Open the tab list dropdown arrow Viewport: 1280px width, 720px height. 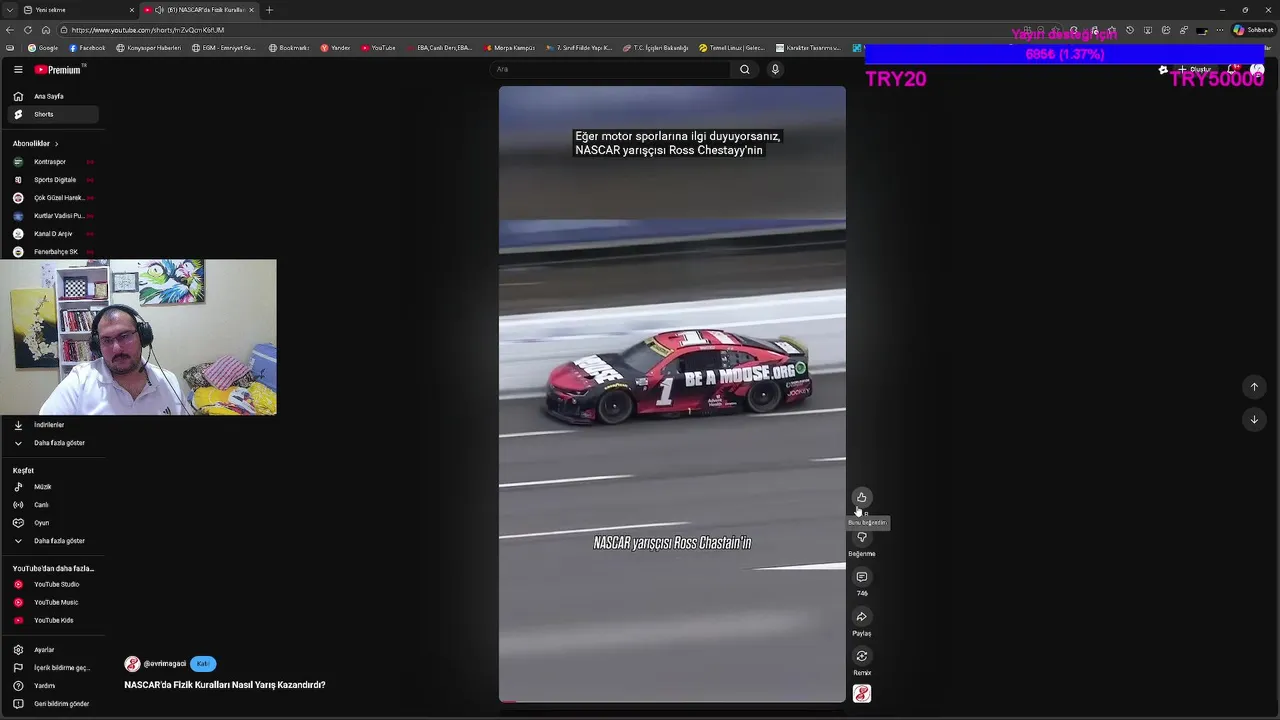click(x=9, y=10)
